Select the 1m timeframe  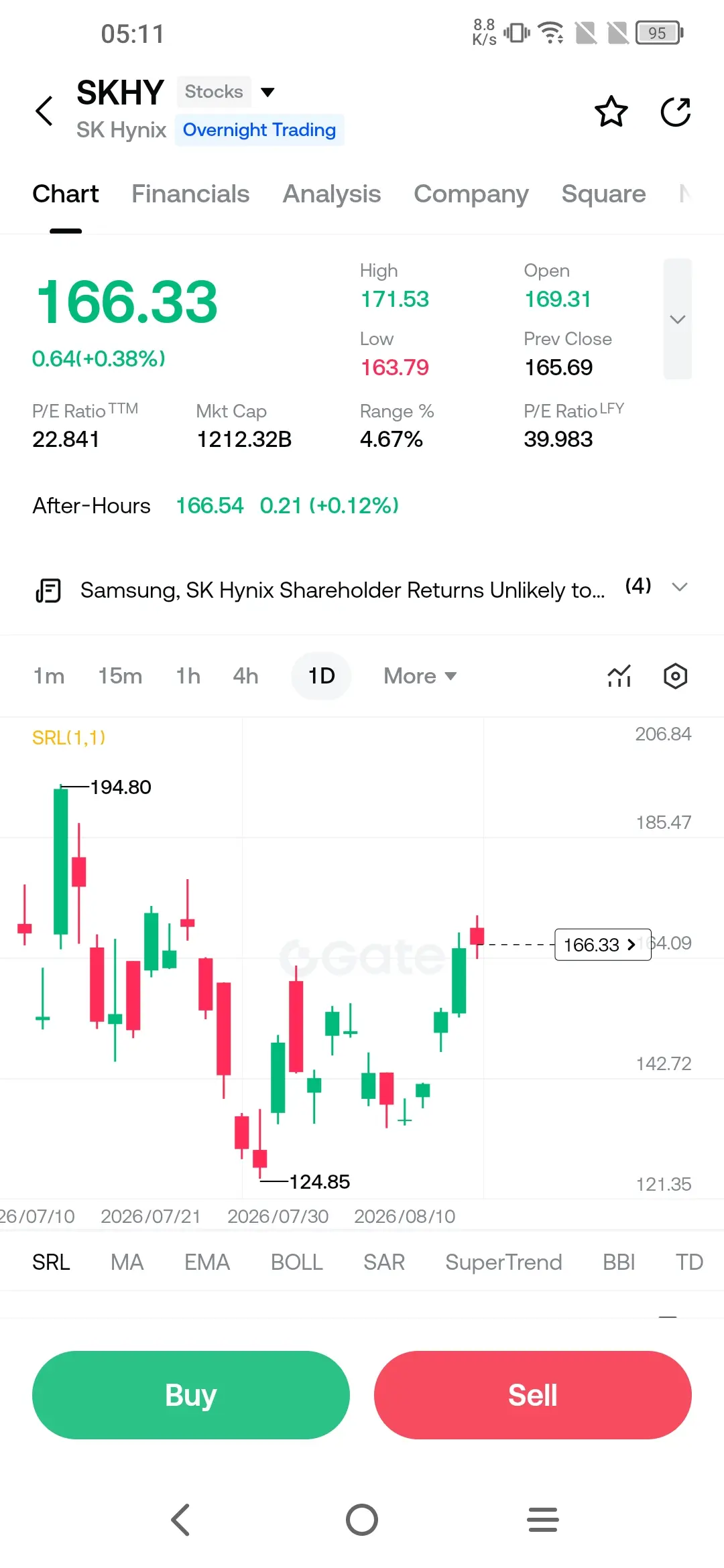[49, 675]
